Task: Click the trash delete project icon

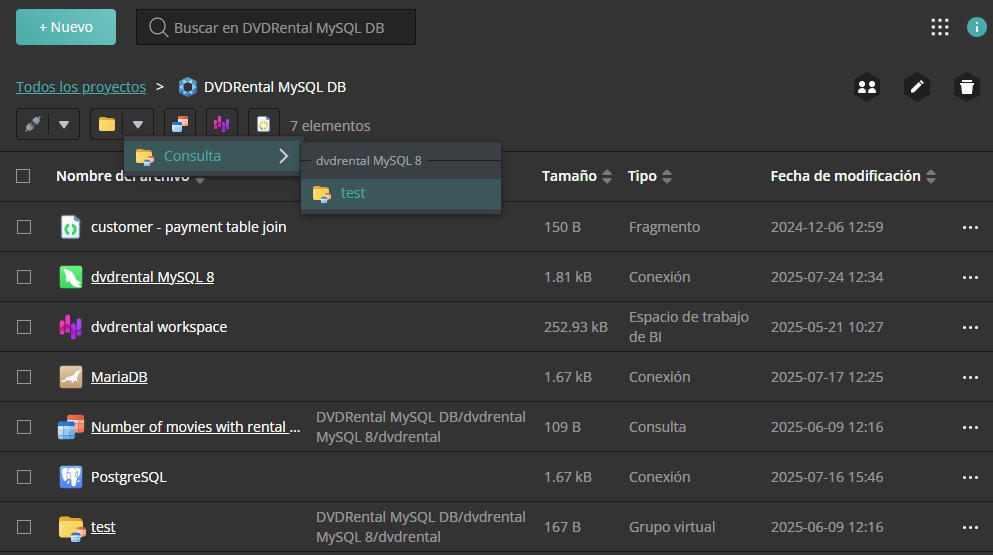Action: [965, 87]
